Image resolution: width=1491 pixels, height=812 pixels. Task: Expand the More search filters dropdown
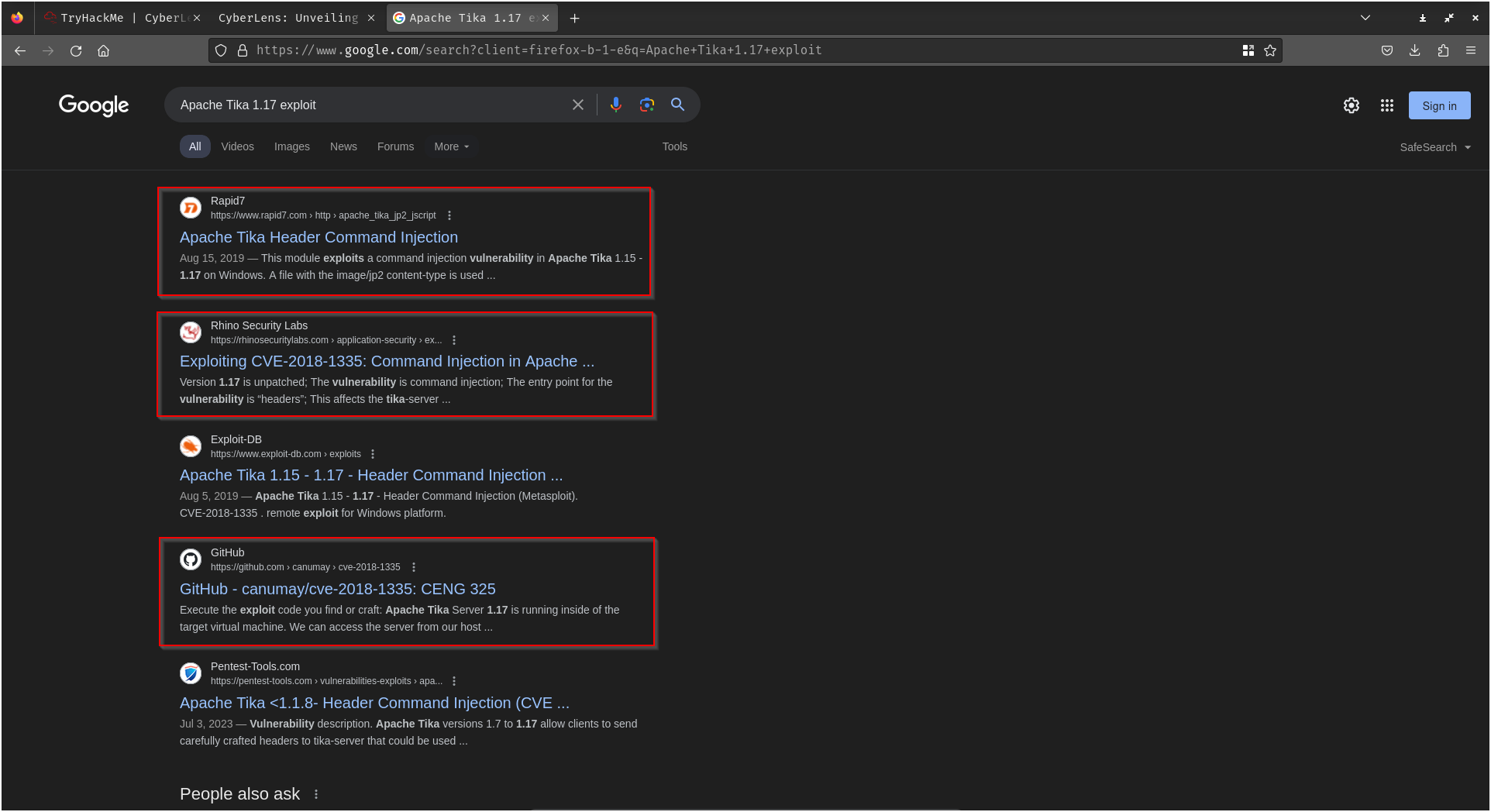click(451, 146)
